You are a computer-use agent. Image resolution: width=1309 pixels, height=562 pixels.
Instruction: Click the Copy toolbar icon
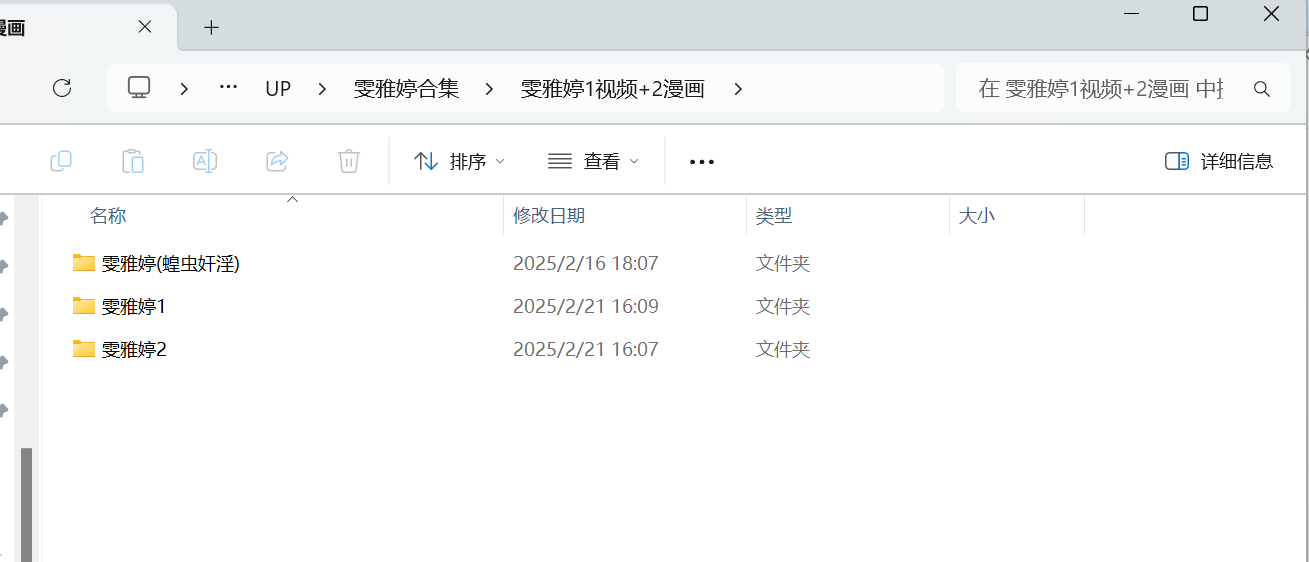[61, 161]
